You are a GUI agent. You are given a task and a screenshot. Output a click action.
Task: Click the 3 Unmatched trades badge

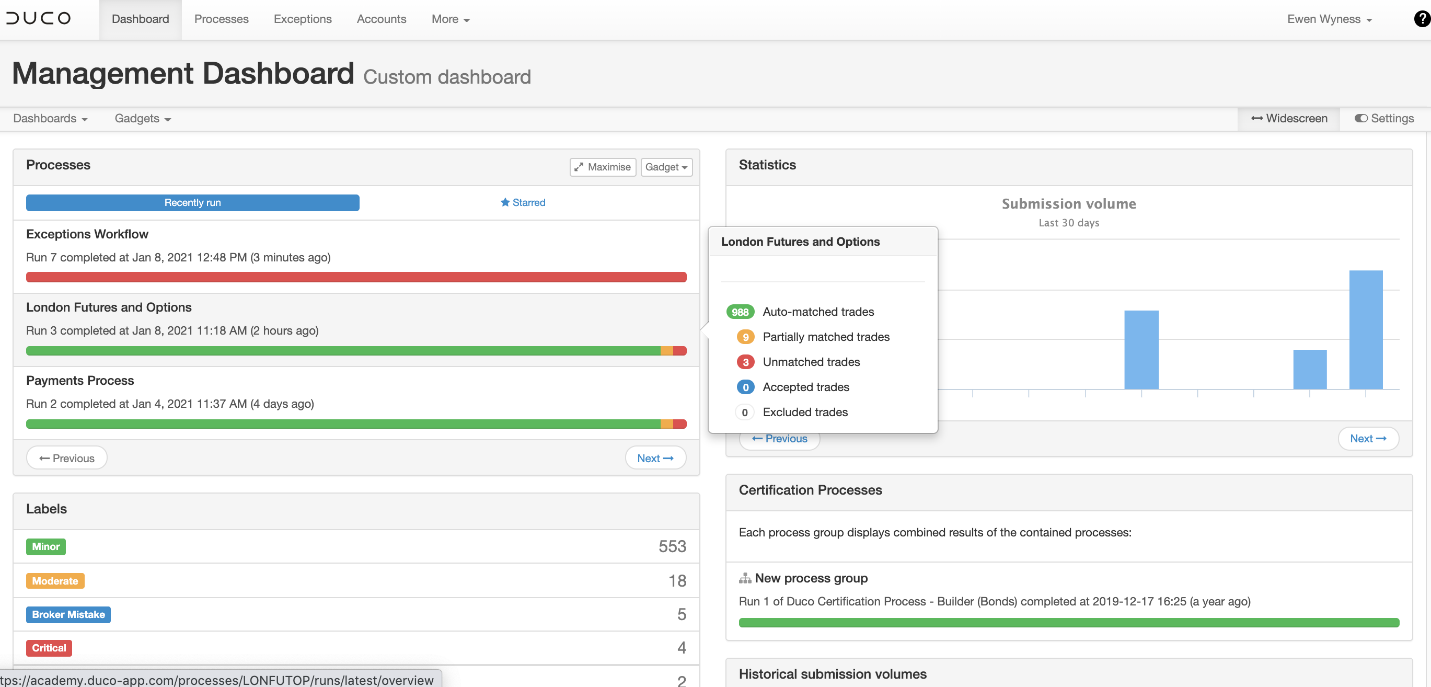pos(743,361)
